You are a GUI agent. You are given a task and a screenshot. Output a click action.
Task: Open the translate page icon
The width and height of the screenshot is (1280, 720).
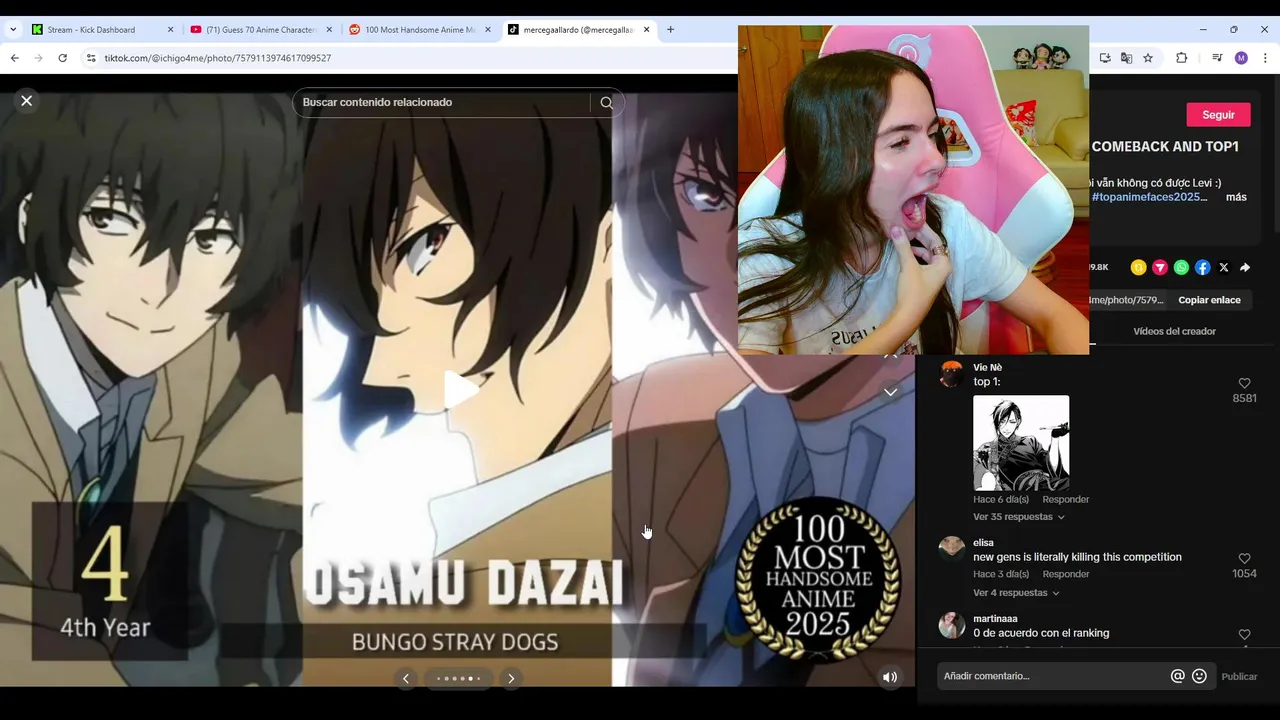coord(1126,58)
